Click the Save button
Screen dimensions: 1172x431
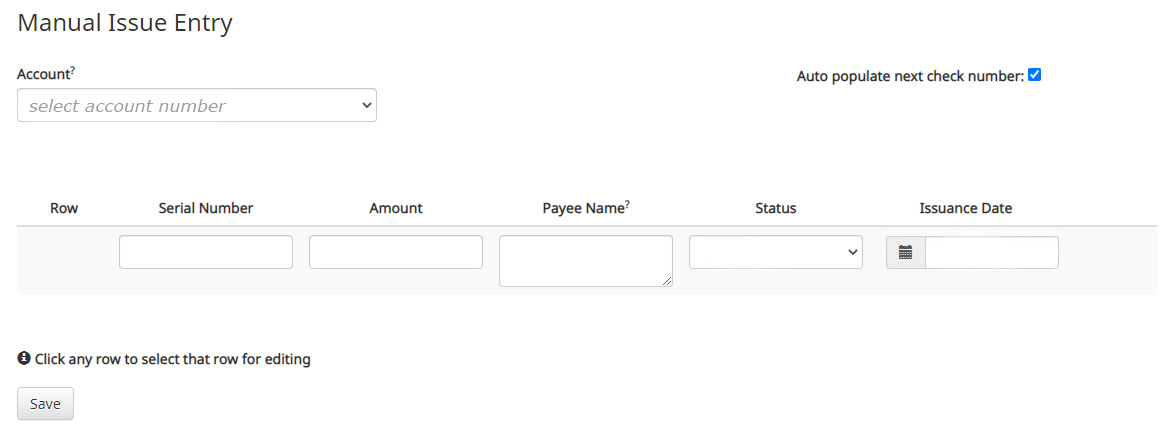click(45, 404)
